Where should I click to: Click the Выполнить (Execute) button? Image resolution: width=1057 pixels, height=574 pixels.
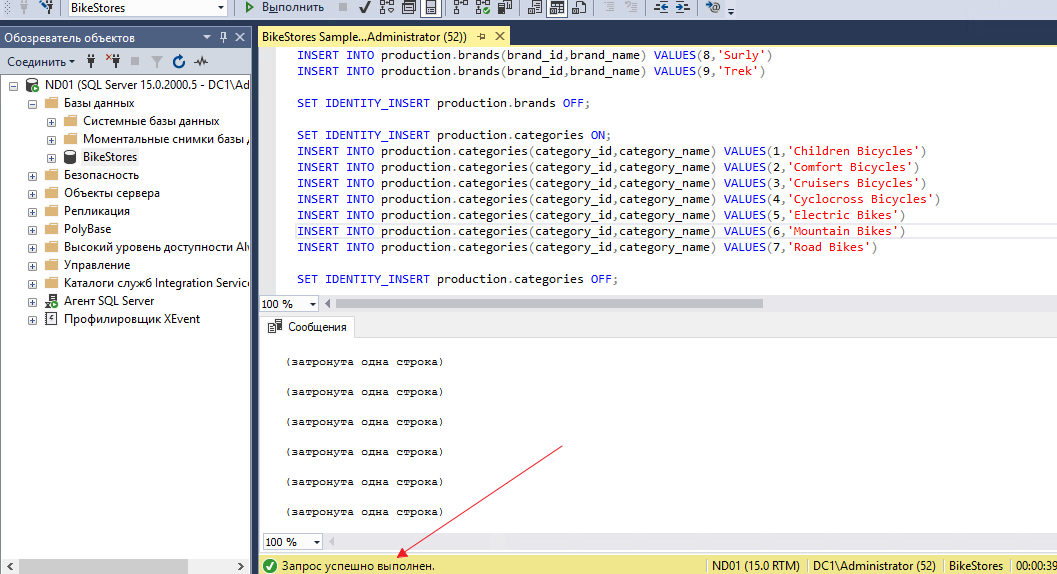click(x=284, y=7)
